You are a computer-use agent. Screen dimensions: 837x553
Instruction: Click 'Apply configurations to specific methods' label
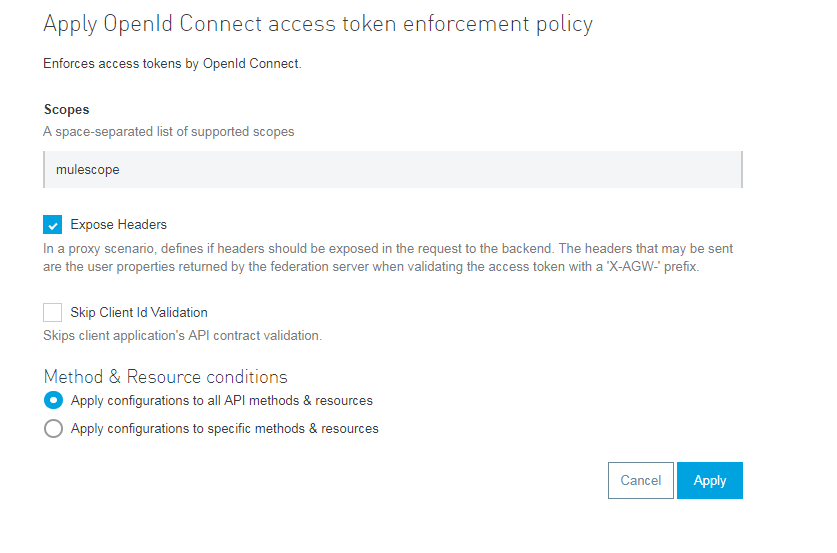pyautogui.click(x=224, y=429)
